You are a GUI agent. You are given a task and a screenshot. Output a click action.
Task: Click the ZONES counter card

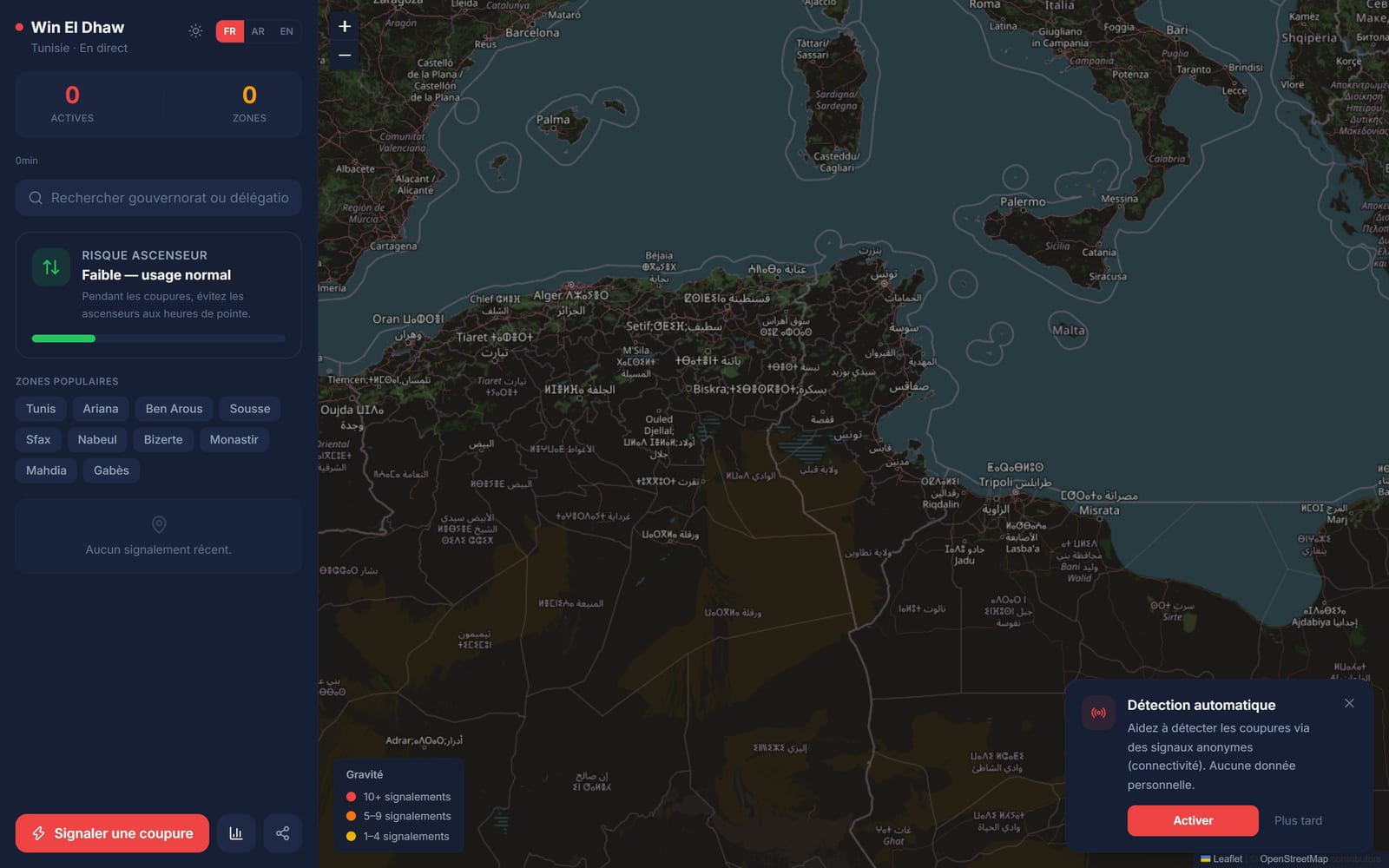coord(249,104)
